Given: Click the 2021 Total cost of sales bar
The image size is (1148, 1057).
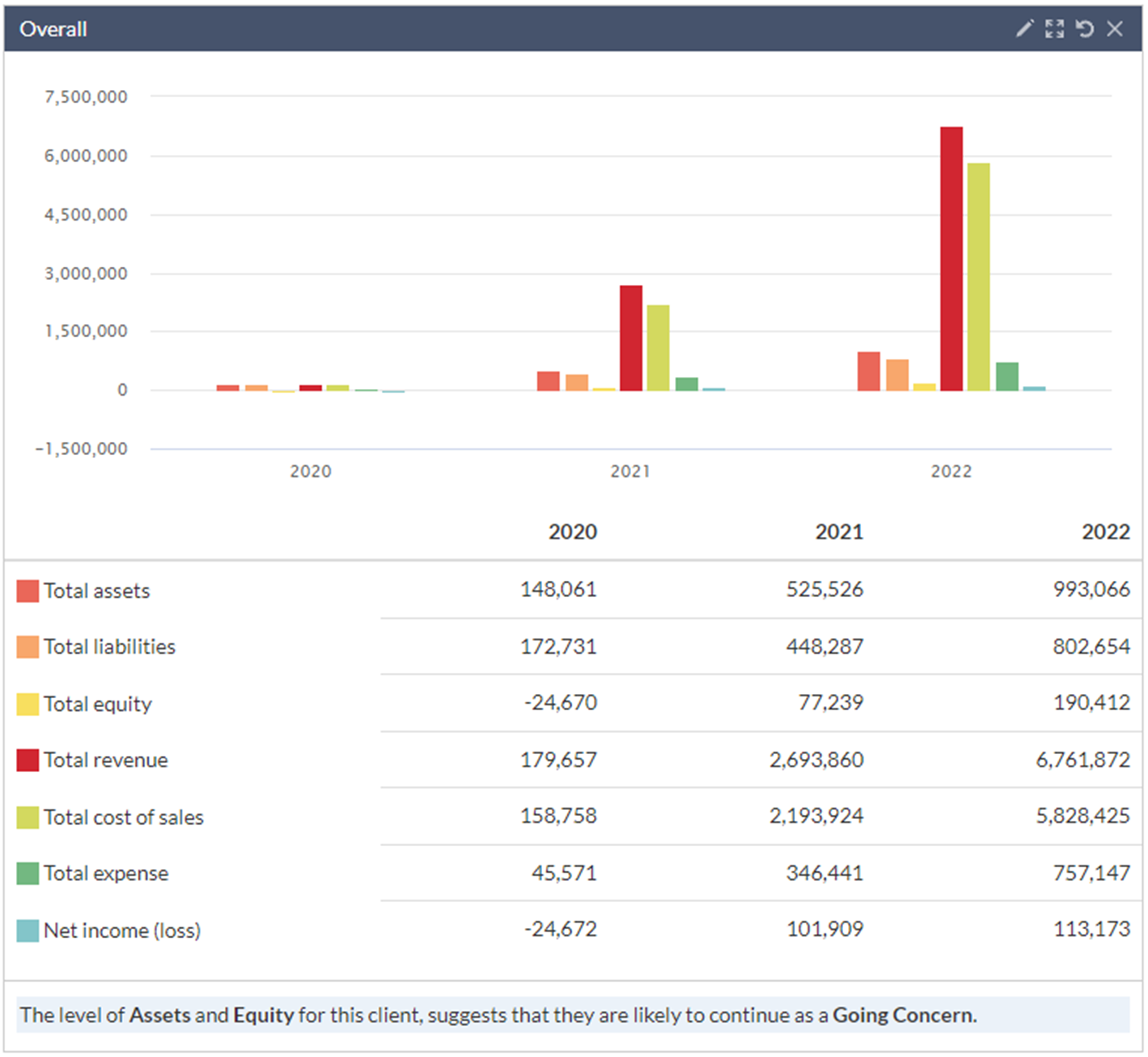Looking at the screenshot, I should pos(658,348).
